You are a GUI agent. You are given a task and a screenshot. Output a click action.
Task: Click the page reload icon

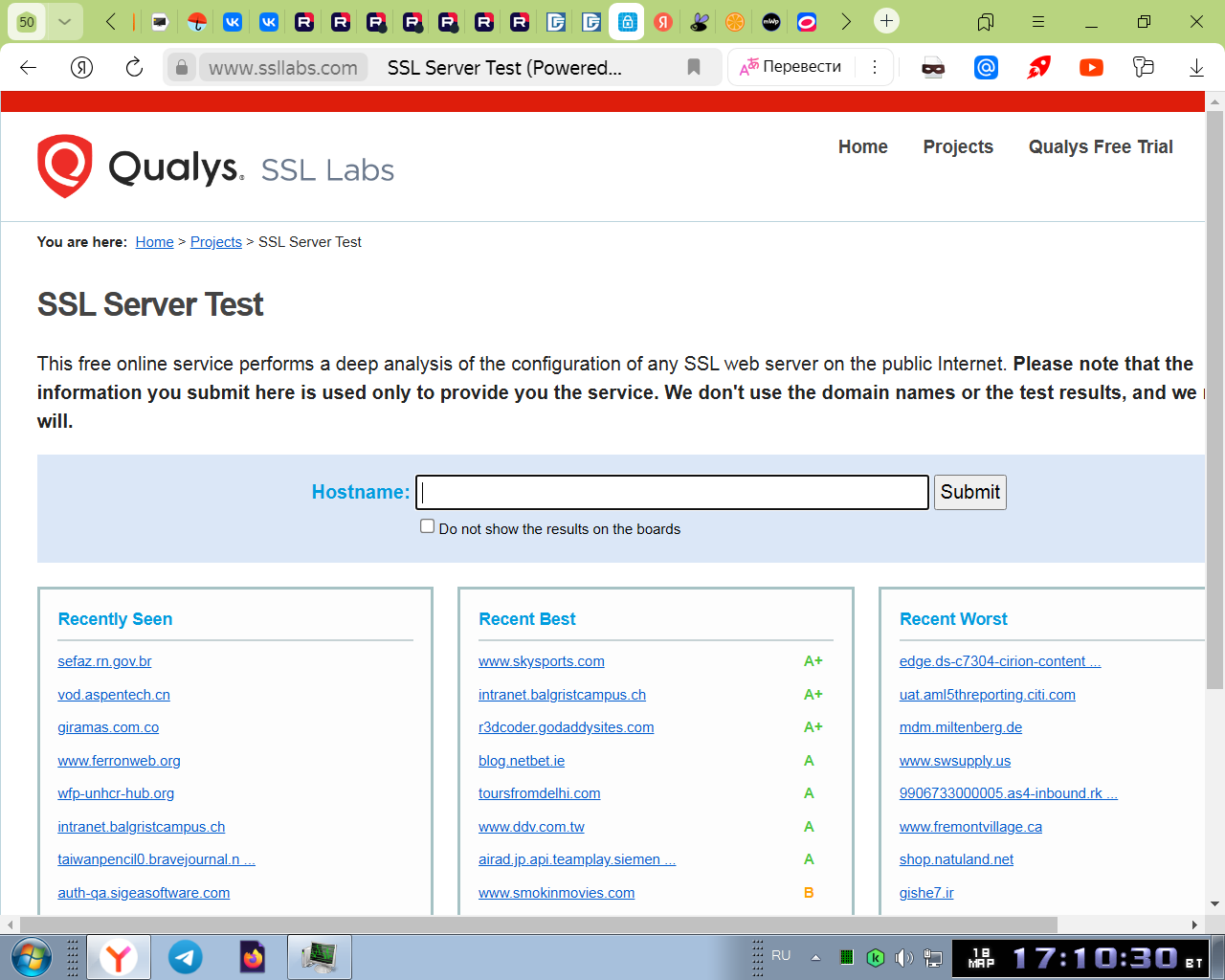(x=134, y=67)
